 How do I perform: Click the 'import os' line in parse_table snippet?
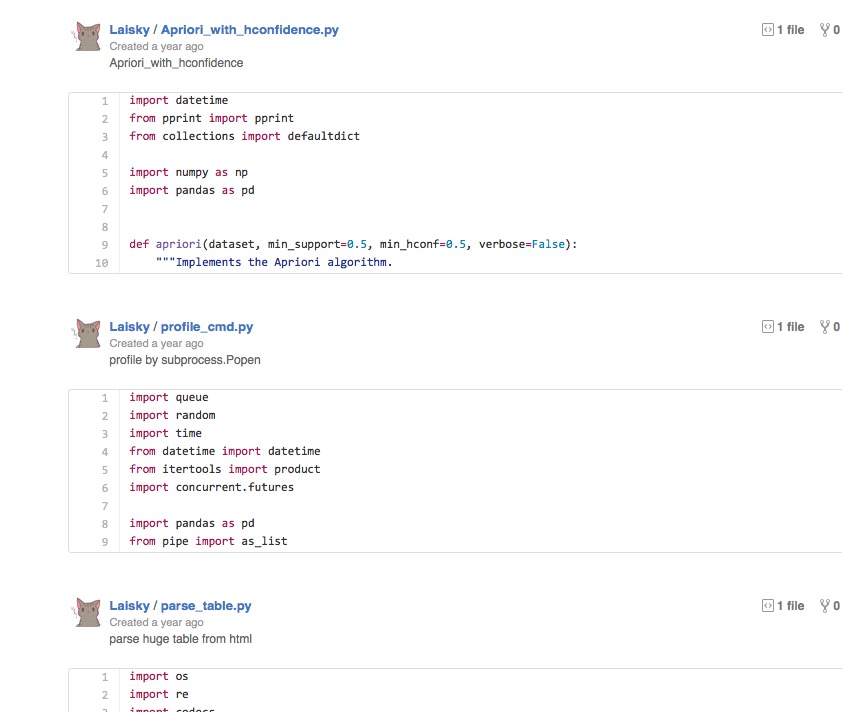(x=158, y=677)
